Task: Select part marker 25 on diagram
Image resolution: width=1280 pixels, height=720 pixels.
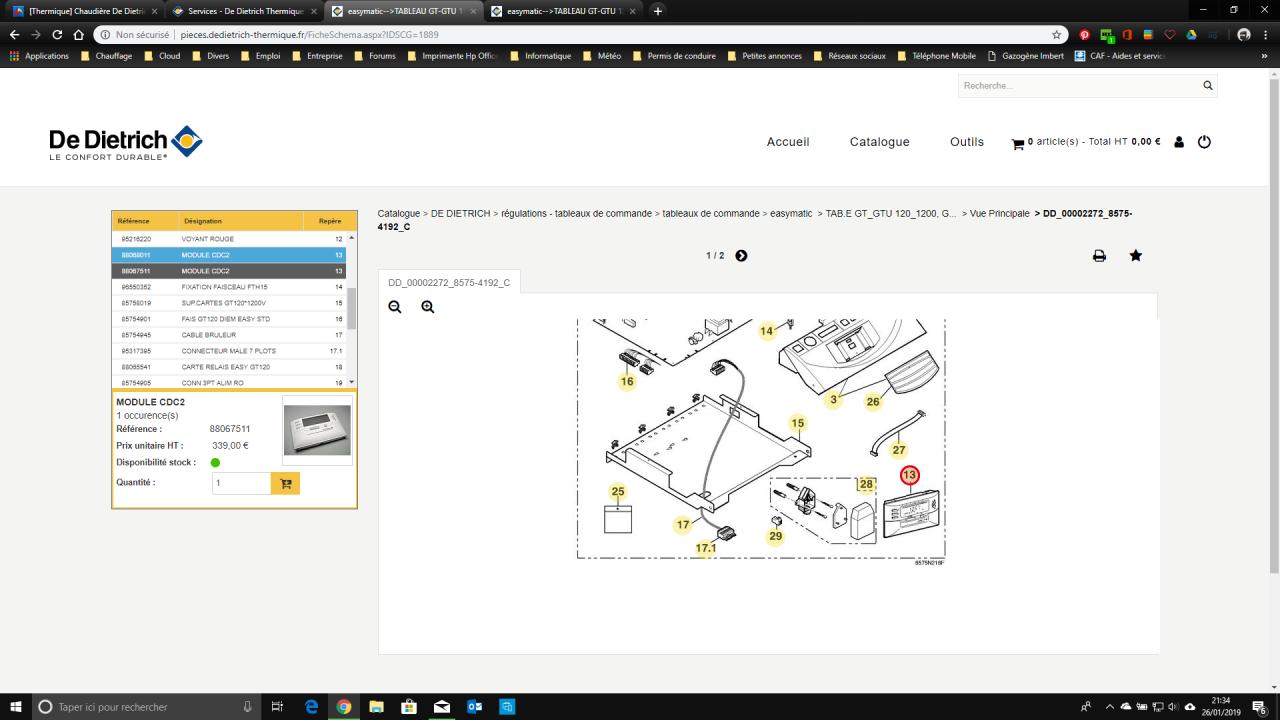Action: tap(618, 491)
